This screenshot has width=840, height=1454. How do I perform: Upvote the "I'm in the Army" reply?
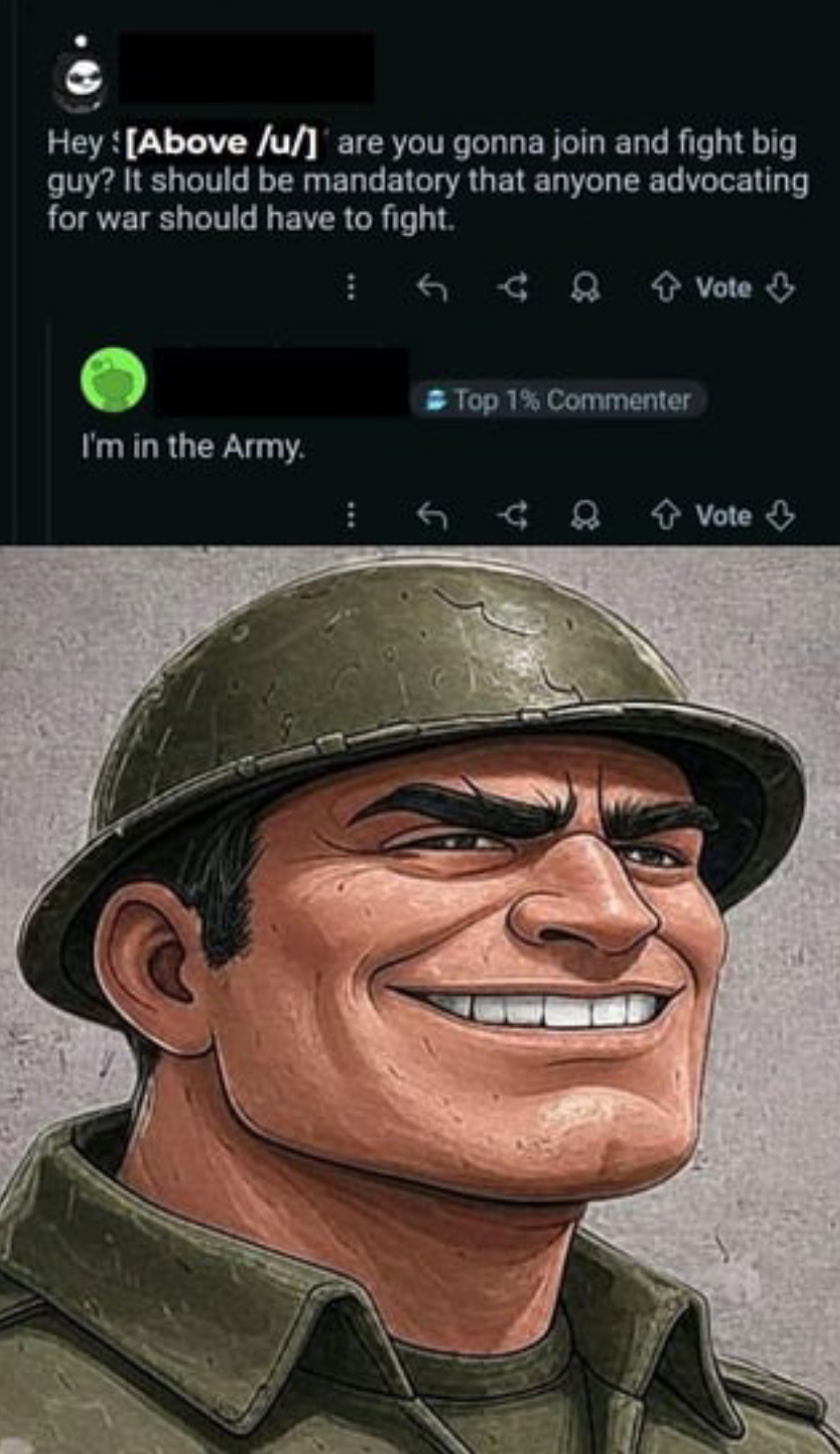click(x=665, y=514)
